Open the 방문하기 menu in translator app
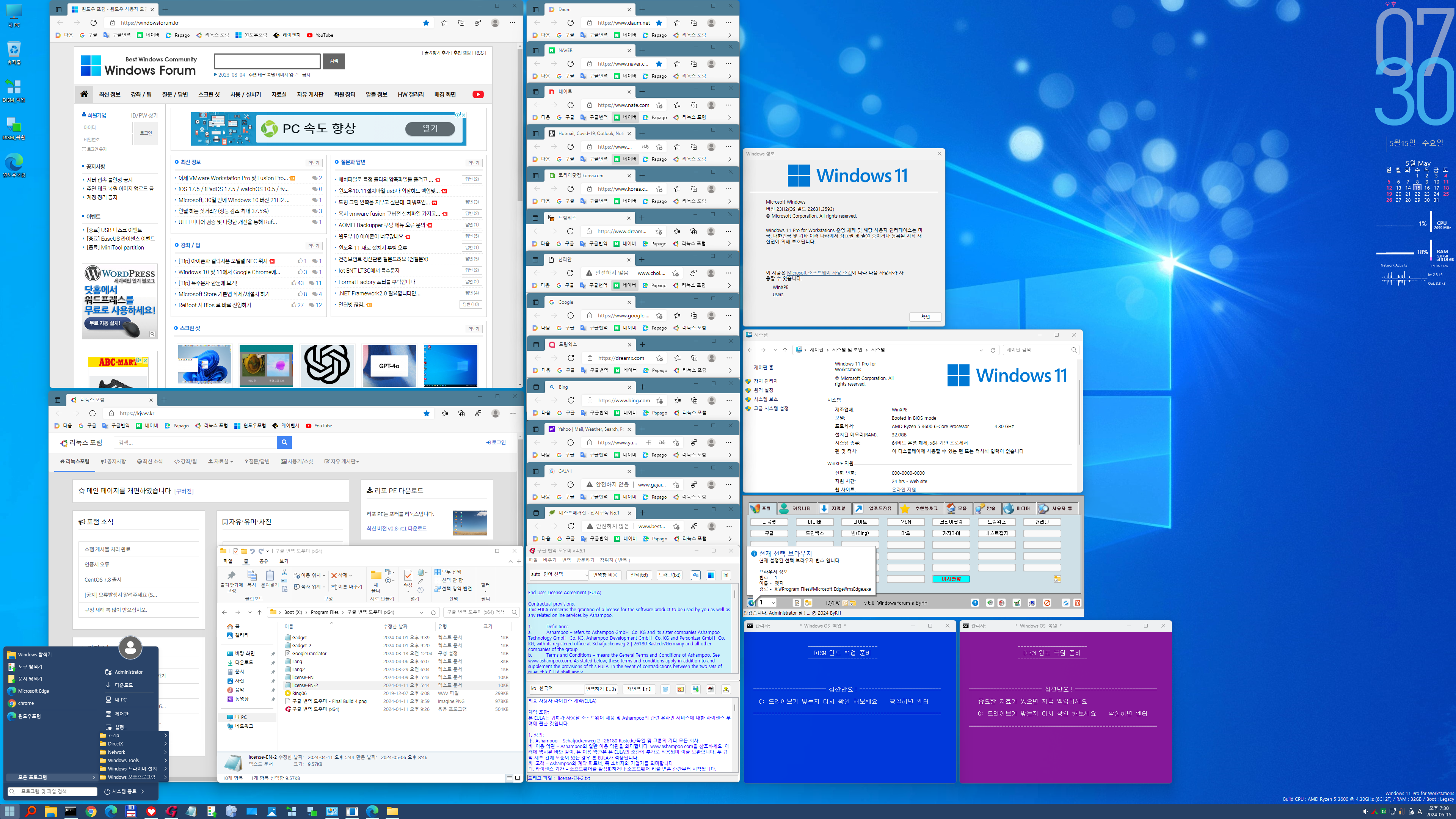Image resolution: width=1456 pixels, height=819 pixels. (585, 560)
